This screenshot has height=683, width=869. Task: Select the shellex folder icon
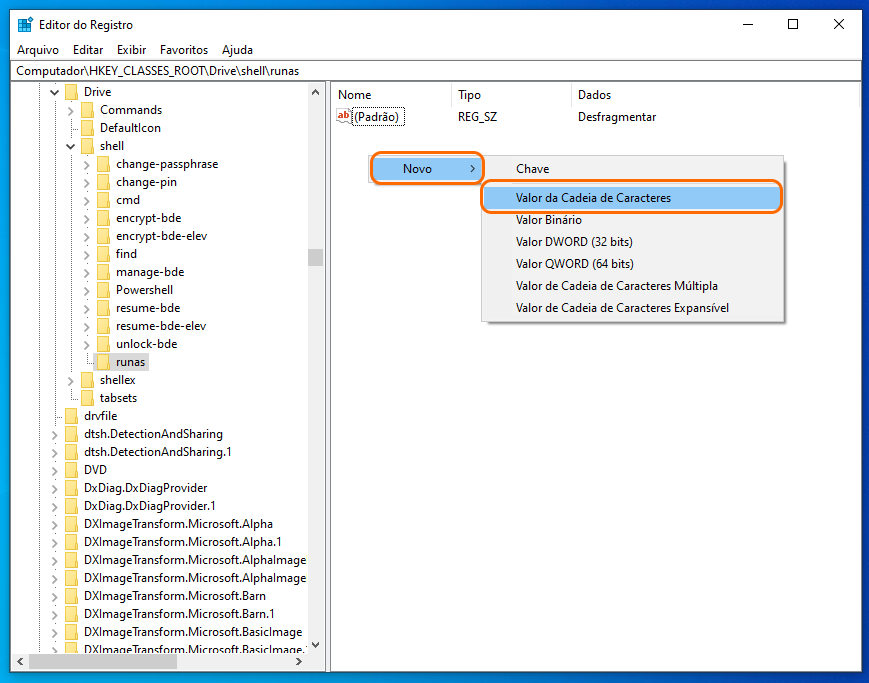(88, 380)
